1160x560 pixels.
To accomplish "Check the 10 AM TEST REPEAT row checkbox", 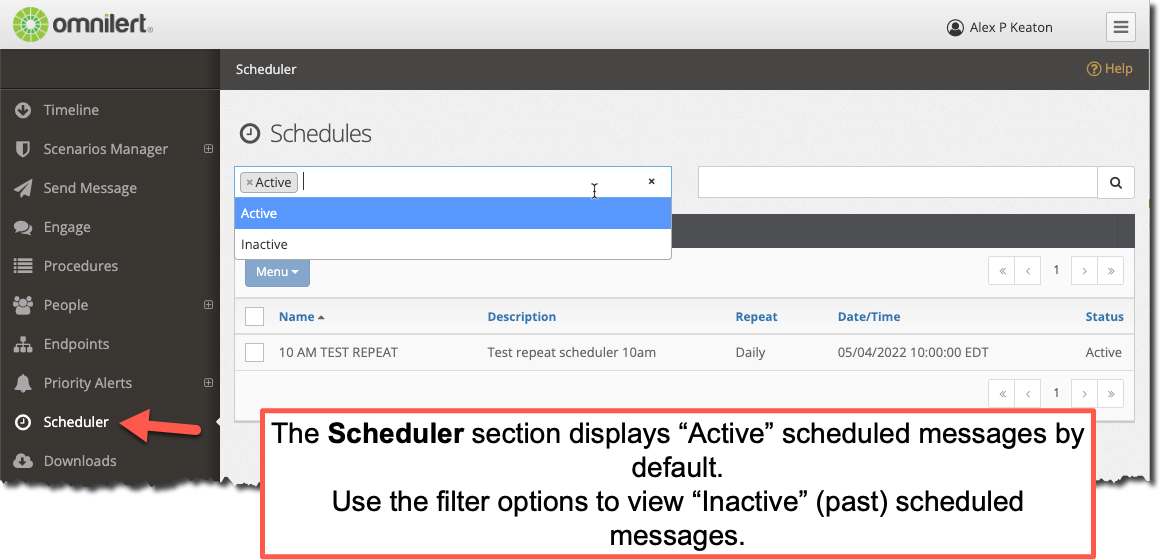I will click(x=254, y=352).
